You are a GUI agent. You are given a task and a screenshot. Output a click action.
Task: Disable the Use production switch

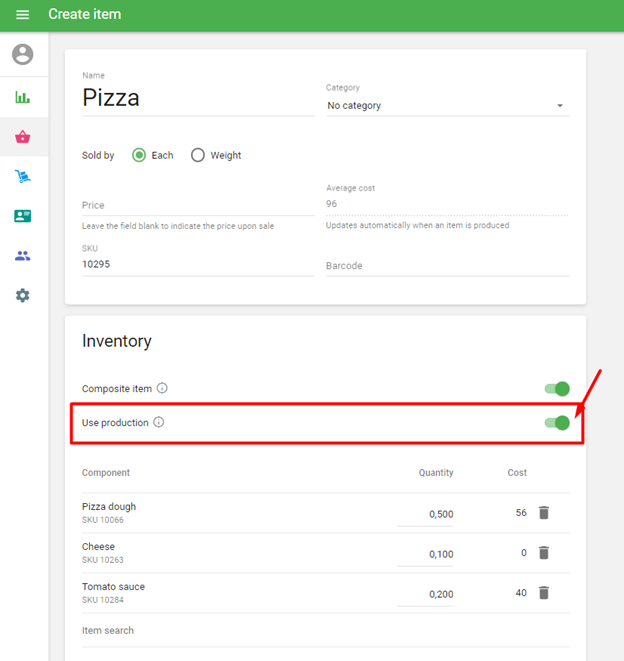tap(557, 422)
